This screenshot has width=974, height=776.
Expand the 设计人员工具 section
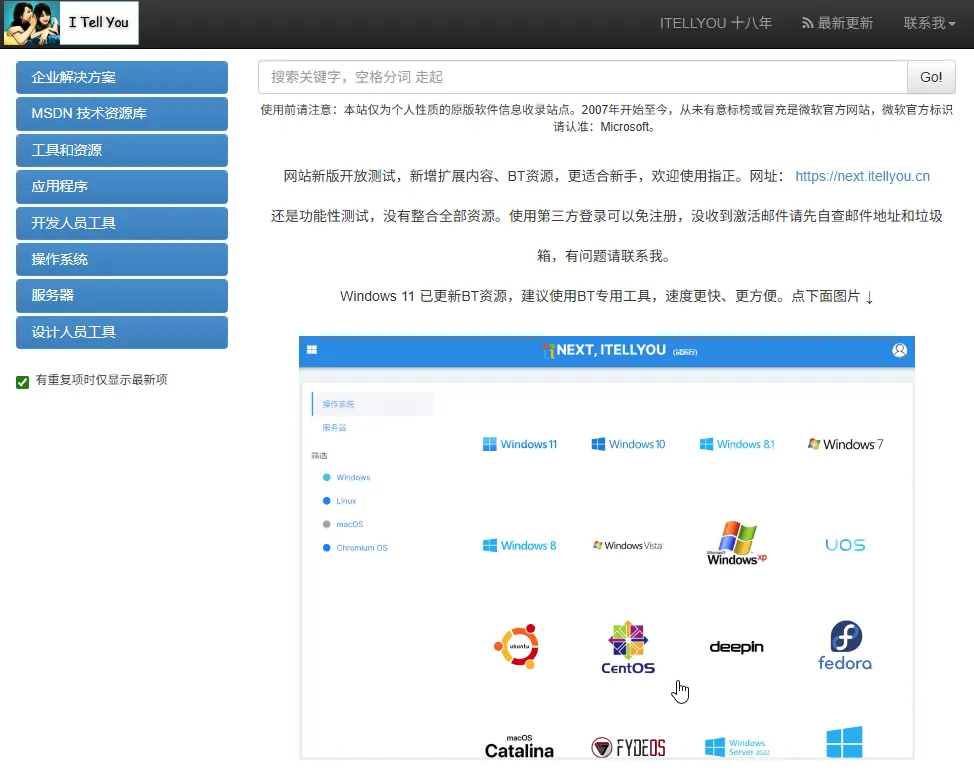[122, 332]
